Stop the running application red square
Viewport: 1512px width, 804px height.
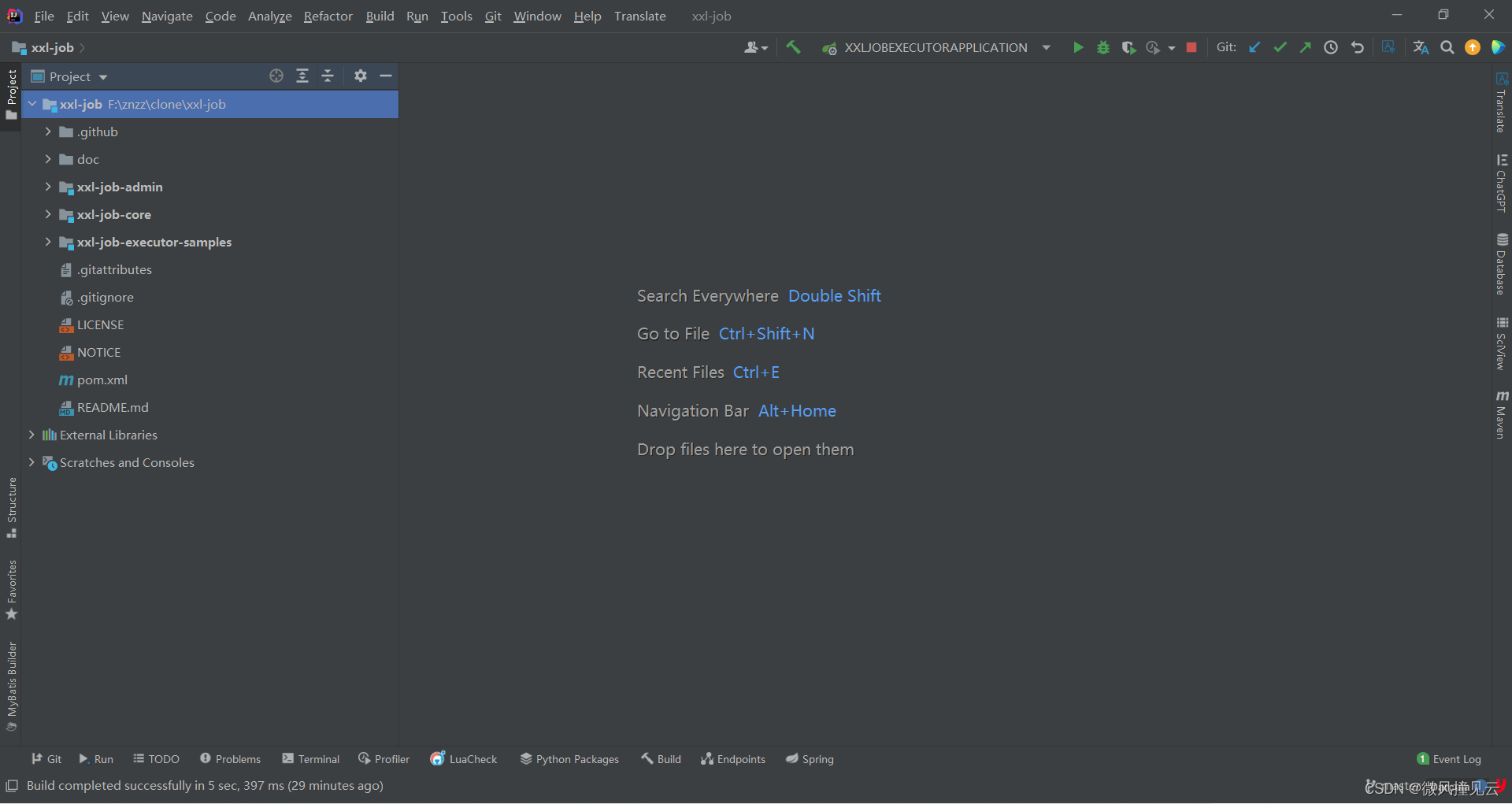(x=1191, y=48)
